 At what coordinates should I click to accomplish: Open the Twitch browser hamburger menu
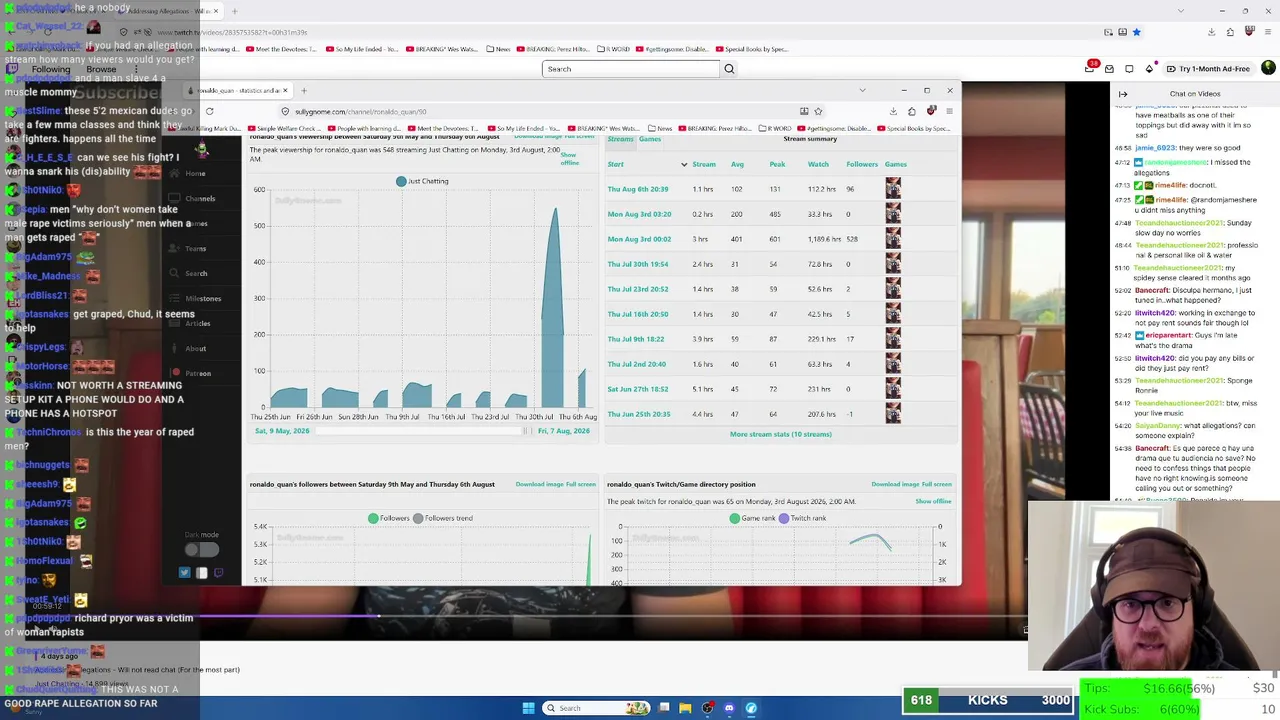click(x=1267, y=32)
